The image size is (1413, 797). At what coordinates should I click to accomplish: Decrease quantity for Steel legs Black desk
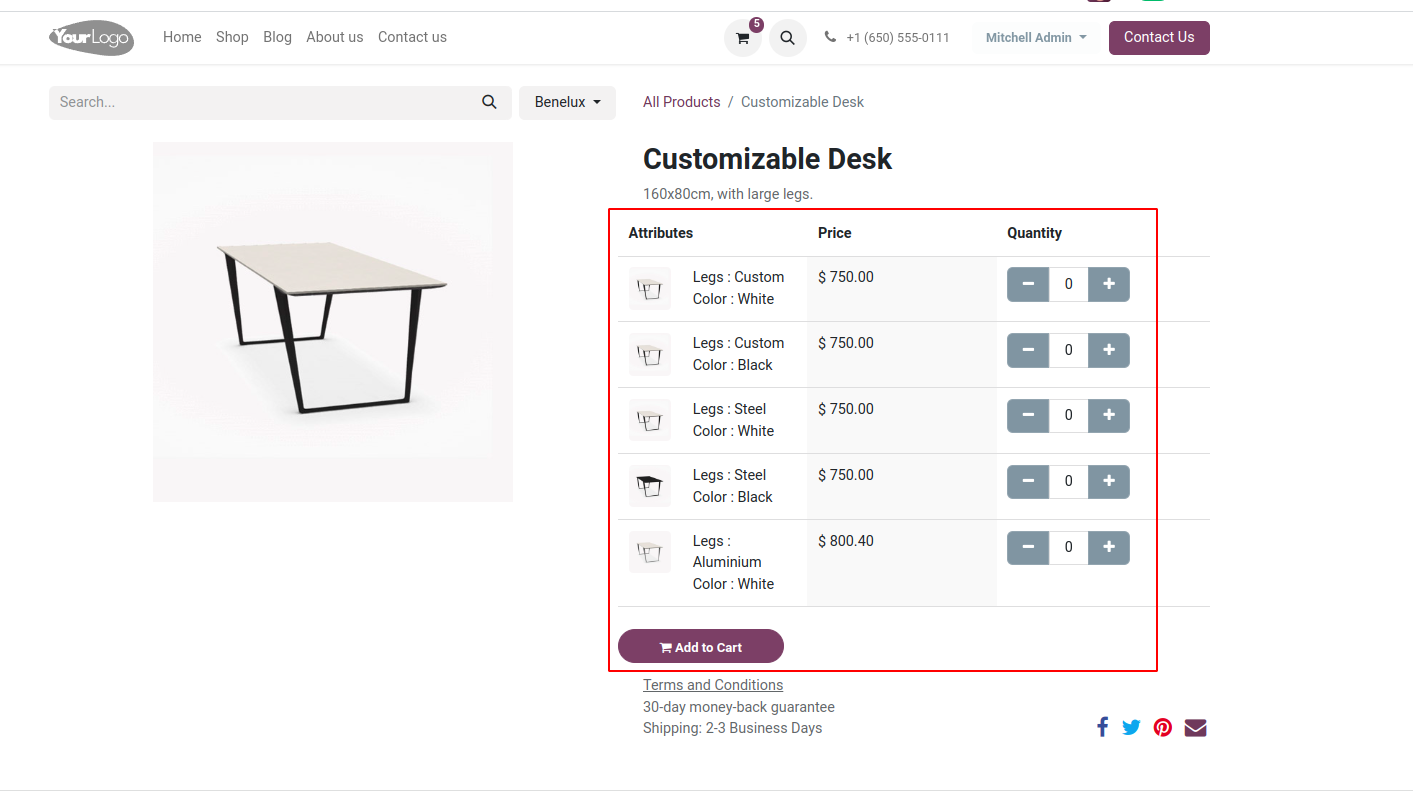point(1028,482)
